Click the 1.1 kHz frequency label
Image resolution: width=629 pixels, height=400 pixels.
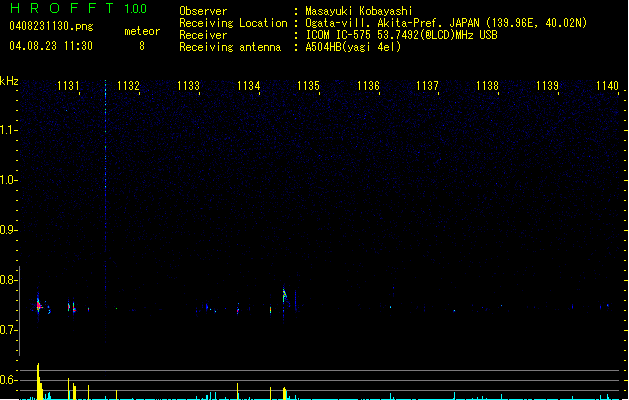pos(8,130)
